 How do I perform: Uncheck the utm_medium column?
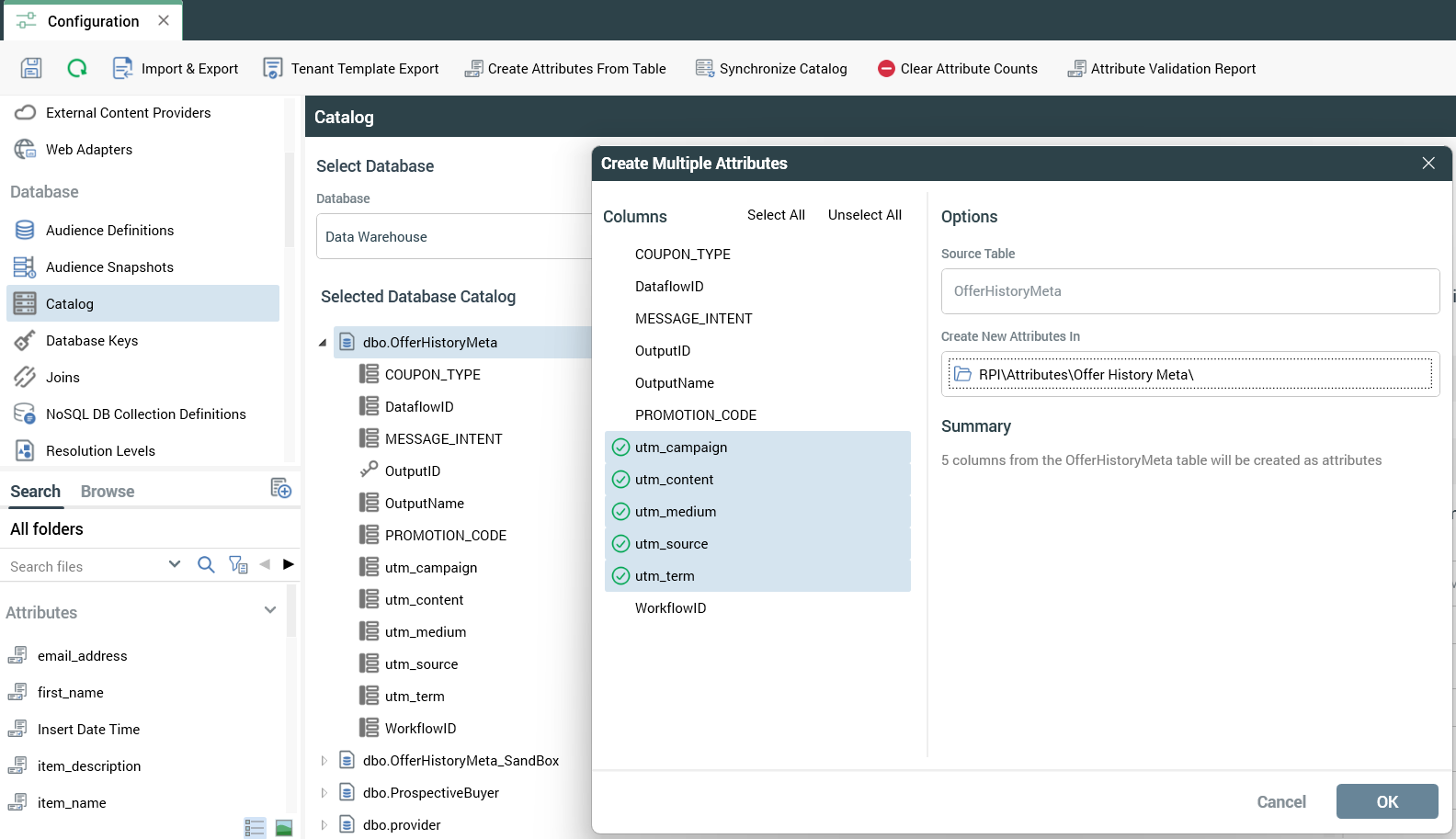[621, 512]
